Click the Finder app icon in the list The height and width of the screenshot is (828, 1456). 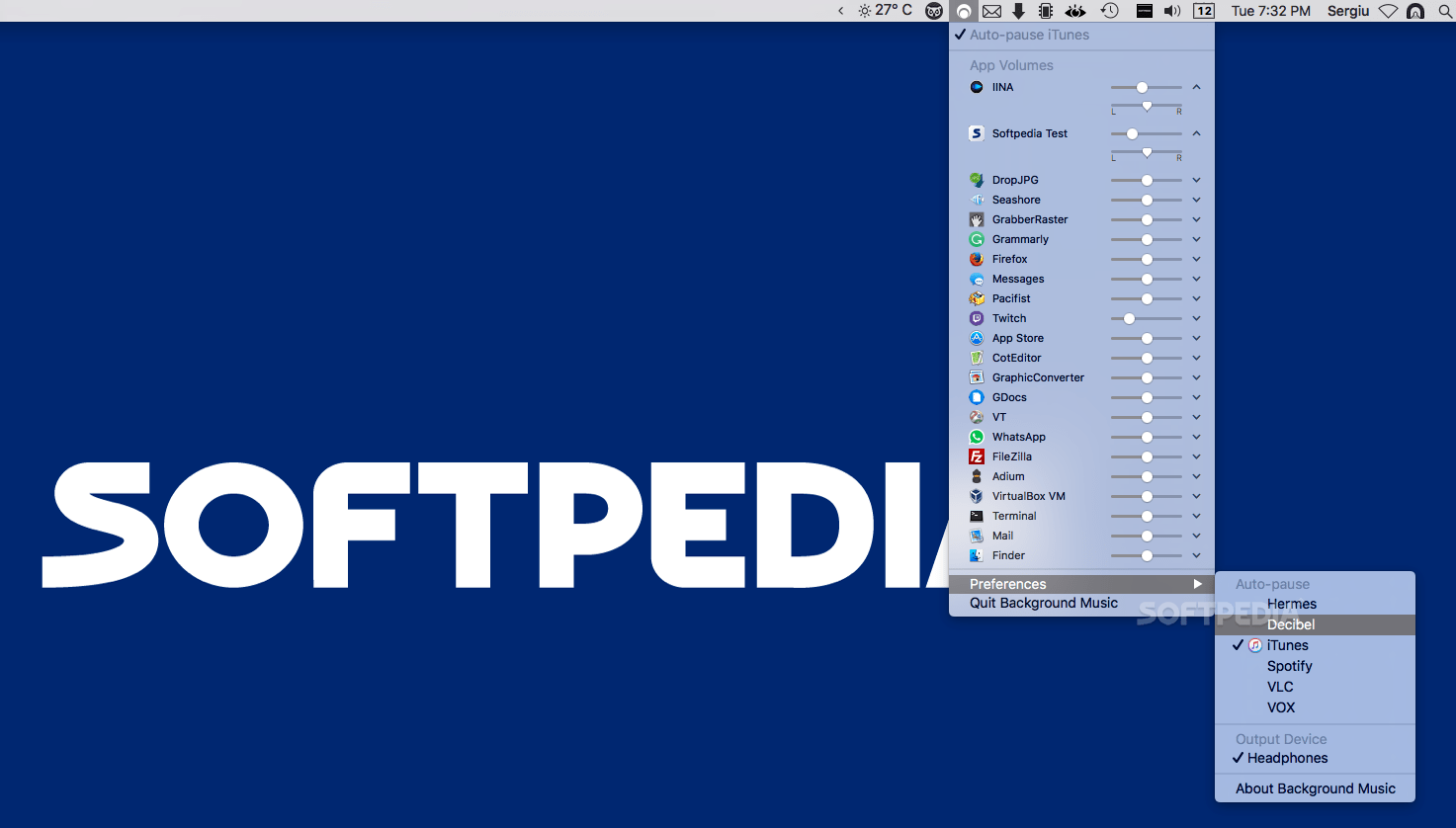pos(977,555)
